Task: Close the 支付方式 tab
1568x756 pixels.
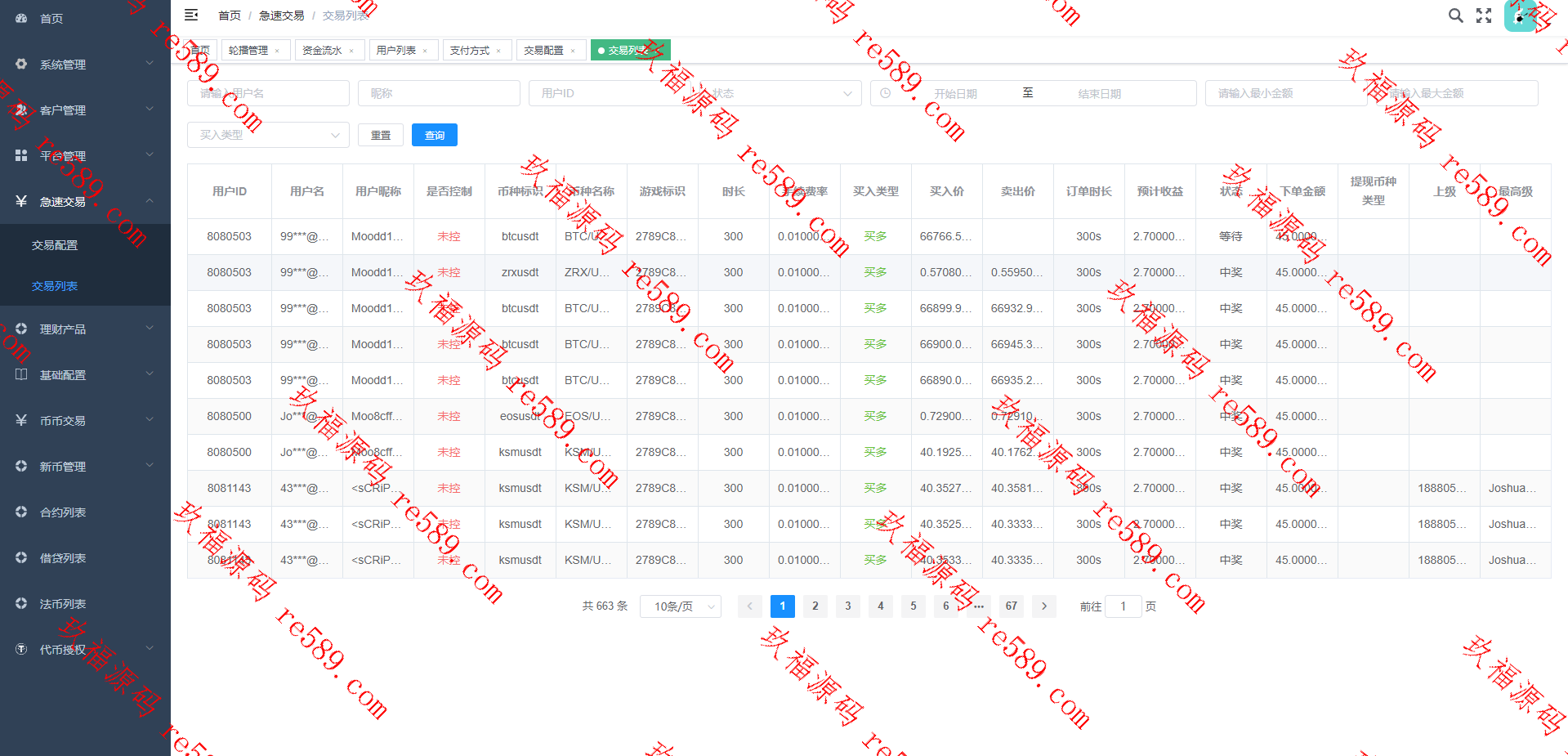Action: click(498, 51)
